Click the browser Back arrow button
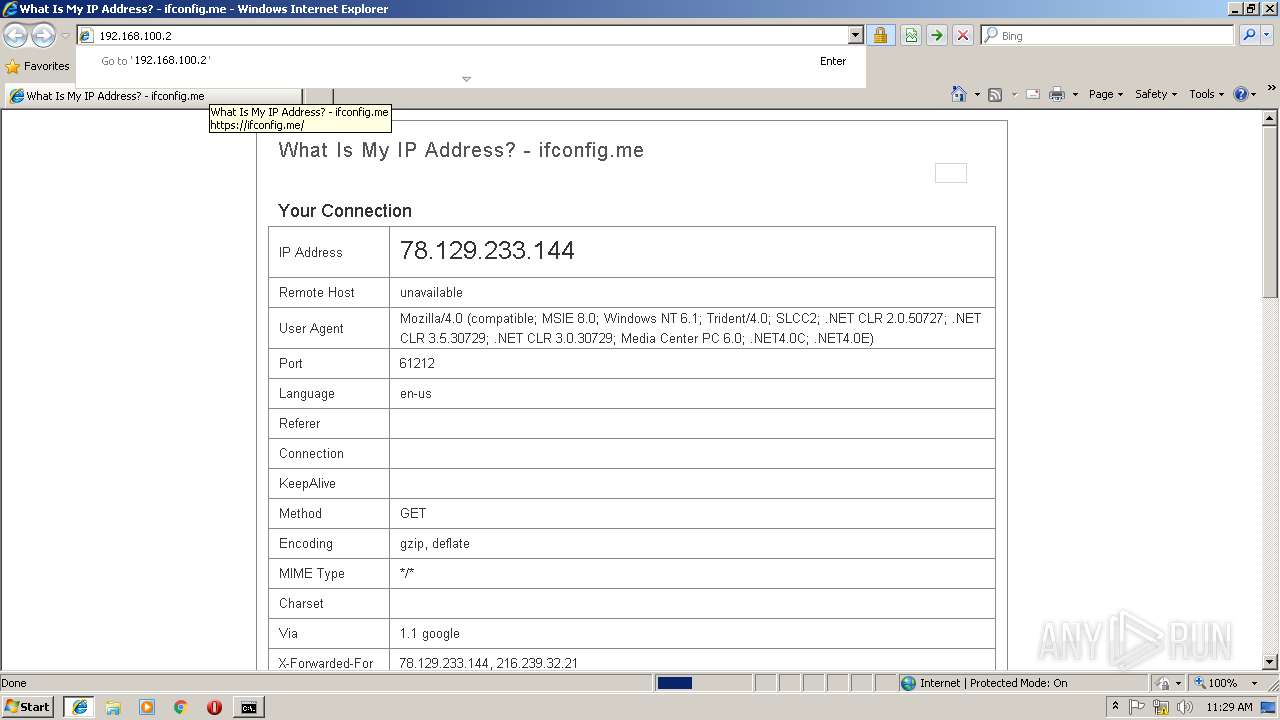This screenshot has width=1280, height=720. point(15,36)
